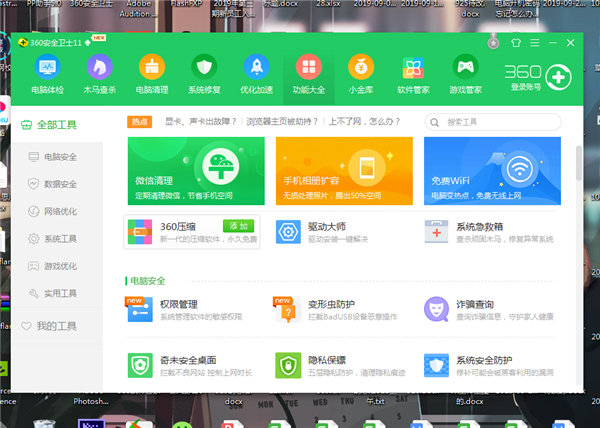Click the 360压缩 tool icon
Viewport: 600px width, 428px height.
[x=140, y=232]
